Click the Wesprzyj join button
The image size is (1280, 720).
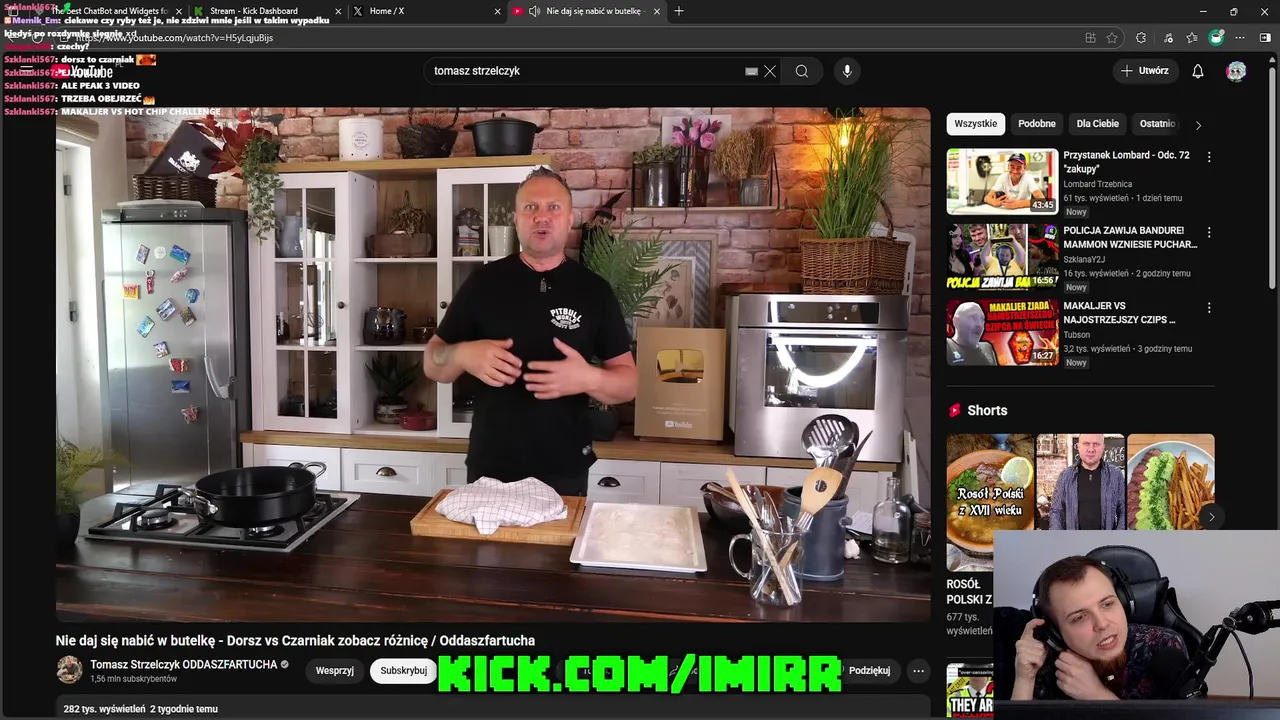click(334, 670)
